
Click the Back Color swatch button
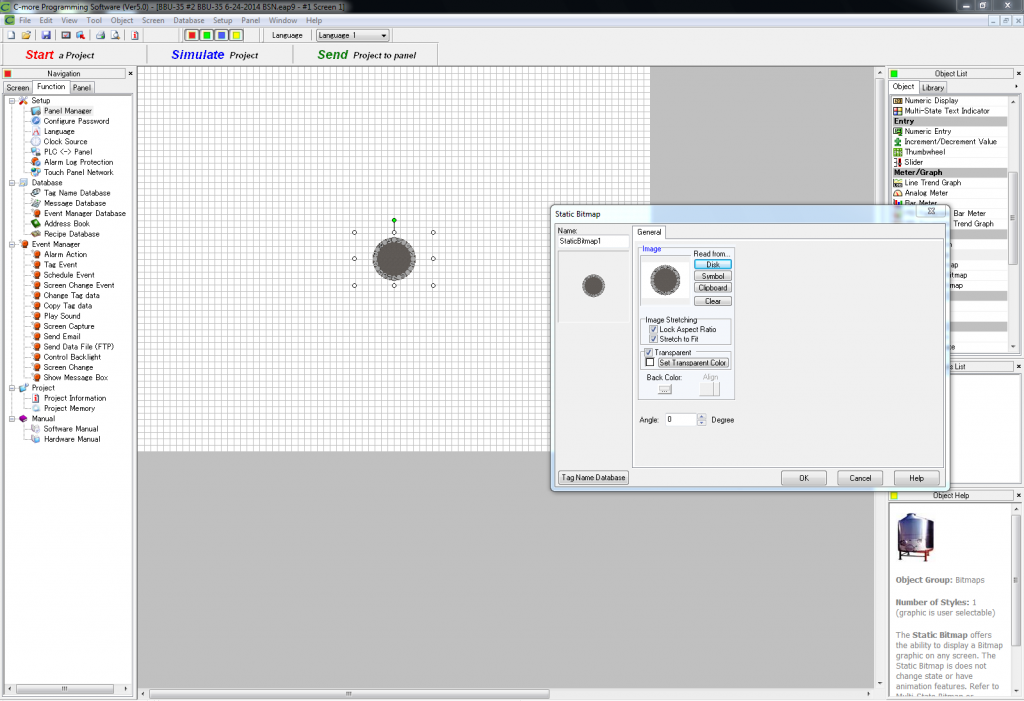click(664, 388)
